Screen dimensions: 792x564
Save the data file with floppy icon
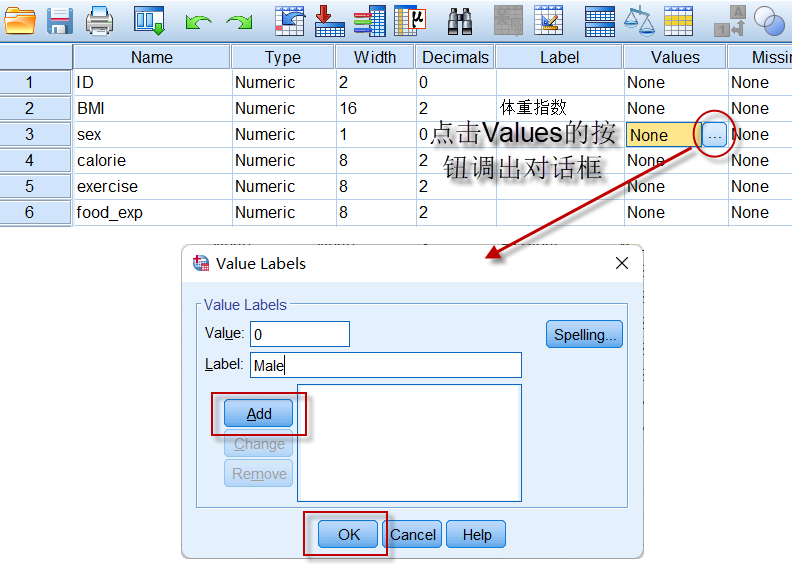click(x=60, y=19)
